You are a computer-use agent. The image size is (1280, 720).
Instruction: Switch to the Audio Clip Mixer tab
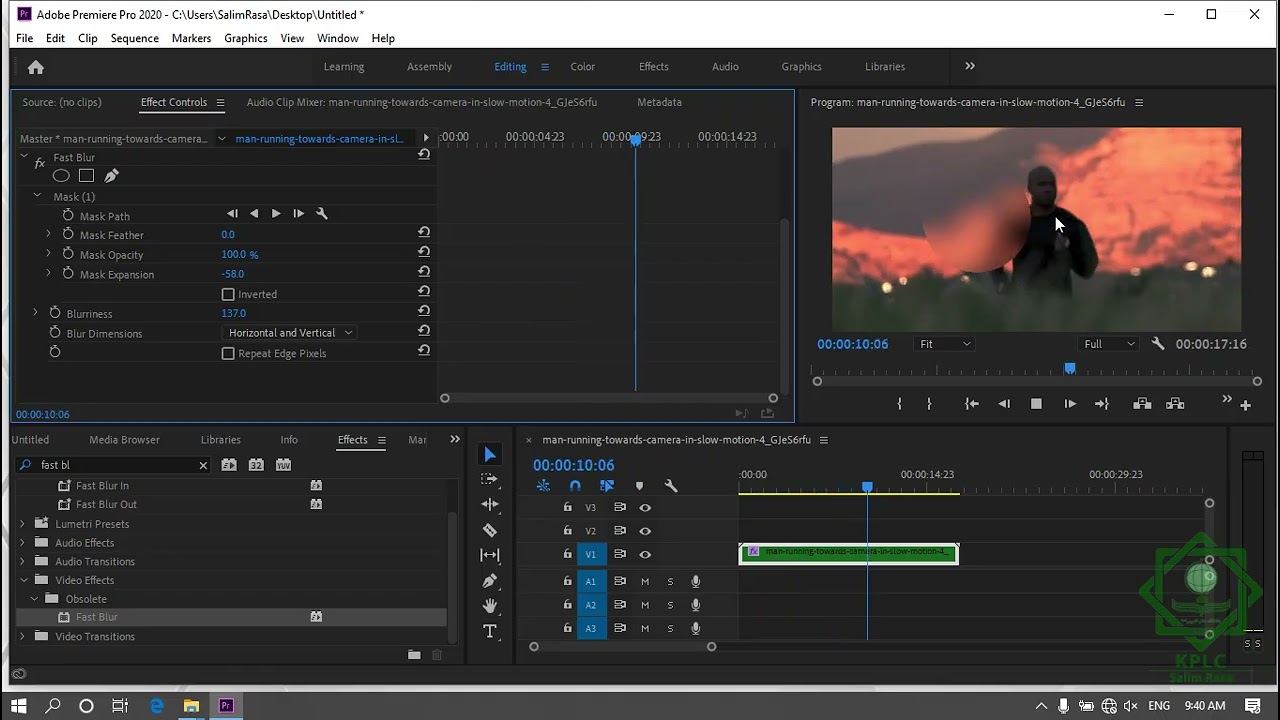[421, 102]
